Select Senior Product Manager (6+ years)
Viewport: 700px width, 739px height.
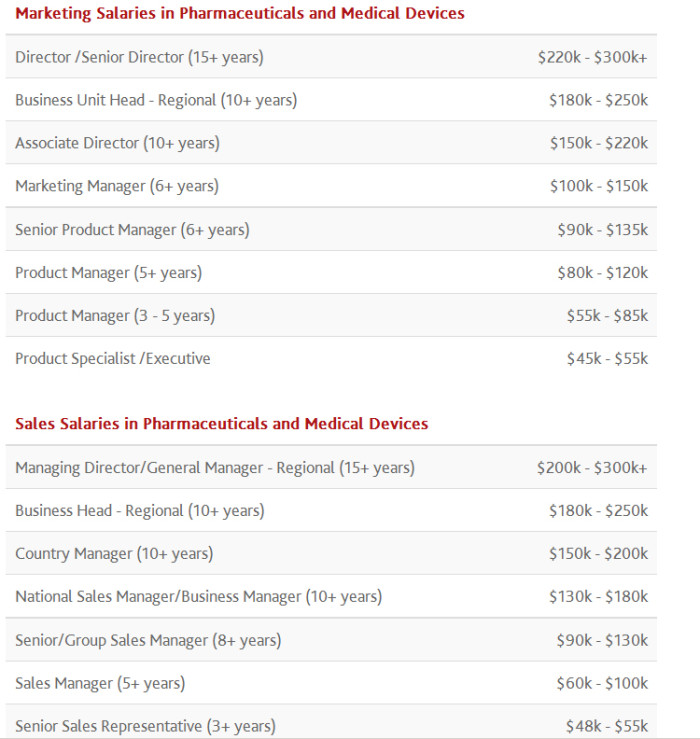331,229
